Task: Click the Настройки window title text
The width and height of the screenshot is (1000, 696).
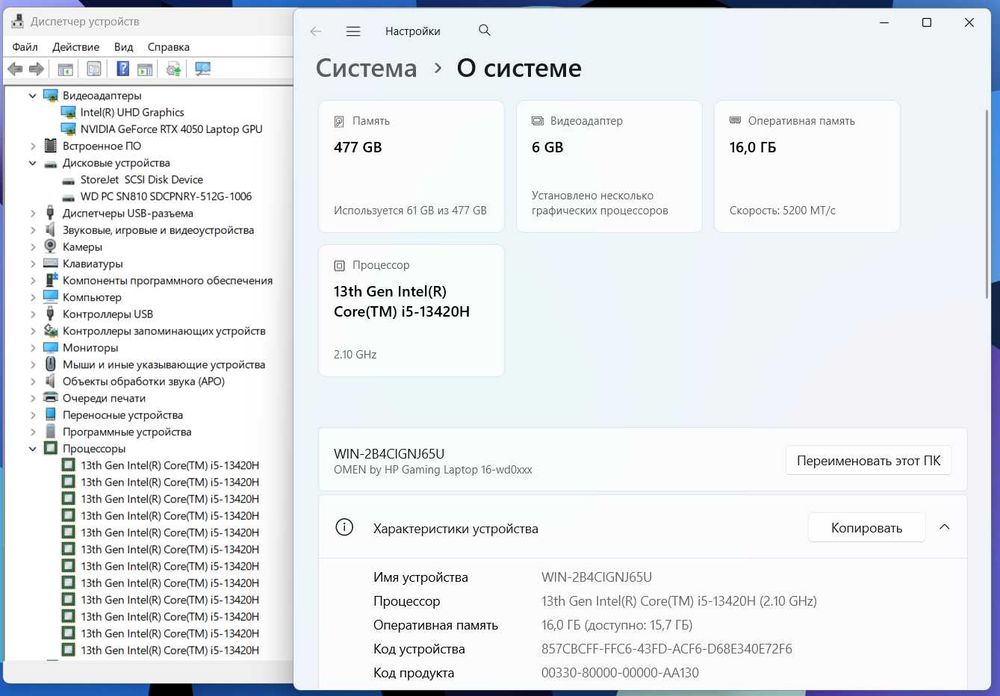Action: (x=413, y=31)
